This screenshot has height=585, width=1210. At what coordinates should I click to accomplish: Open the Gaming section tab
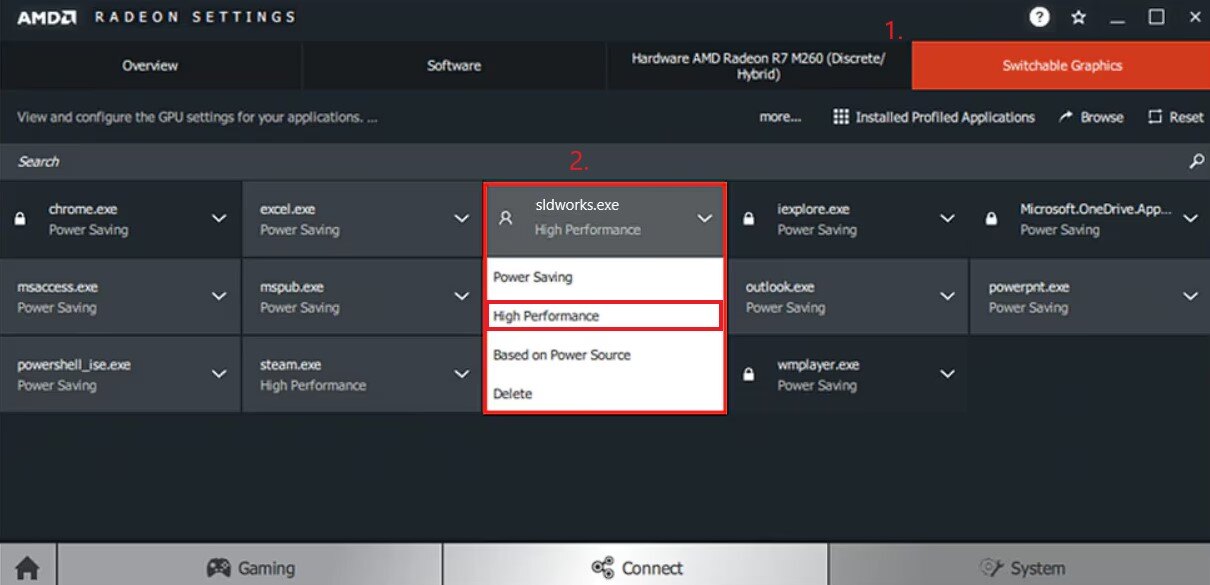250,568
